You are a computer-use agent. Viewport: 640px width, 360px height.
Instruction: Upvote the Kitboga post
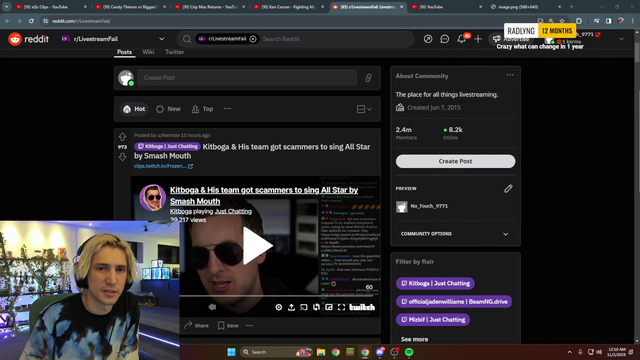coord(122,137)
